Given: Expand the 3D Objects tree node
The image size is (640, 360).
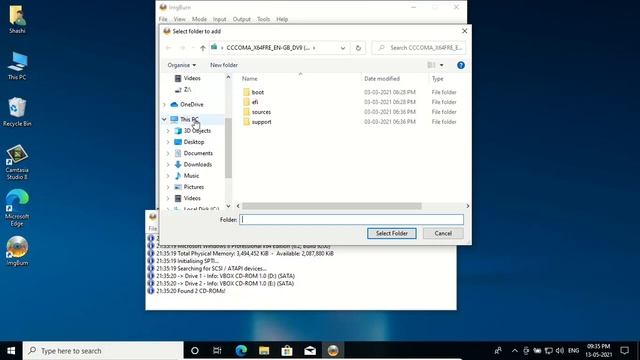Looking at the screenshot, I should (x=168, y=131).
